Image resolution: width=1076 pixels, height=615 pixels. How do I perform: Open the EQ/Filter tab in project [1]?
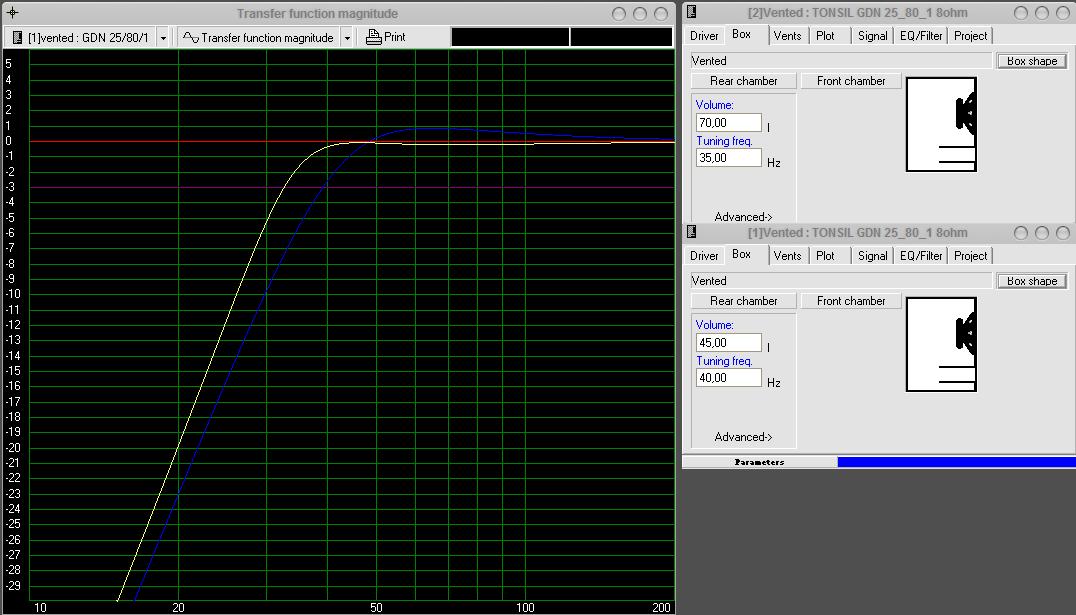tap(921, 255)
